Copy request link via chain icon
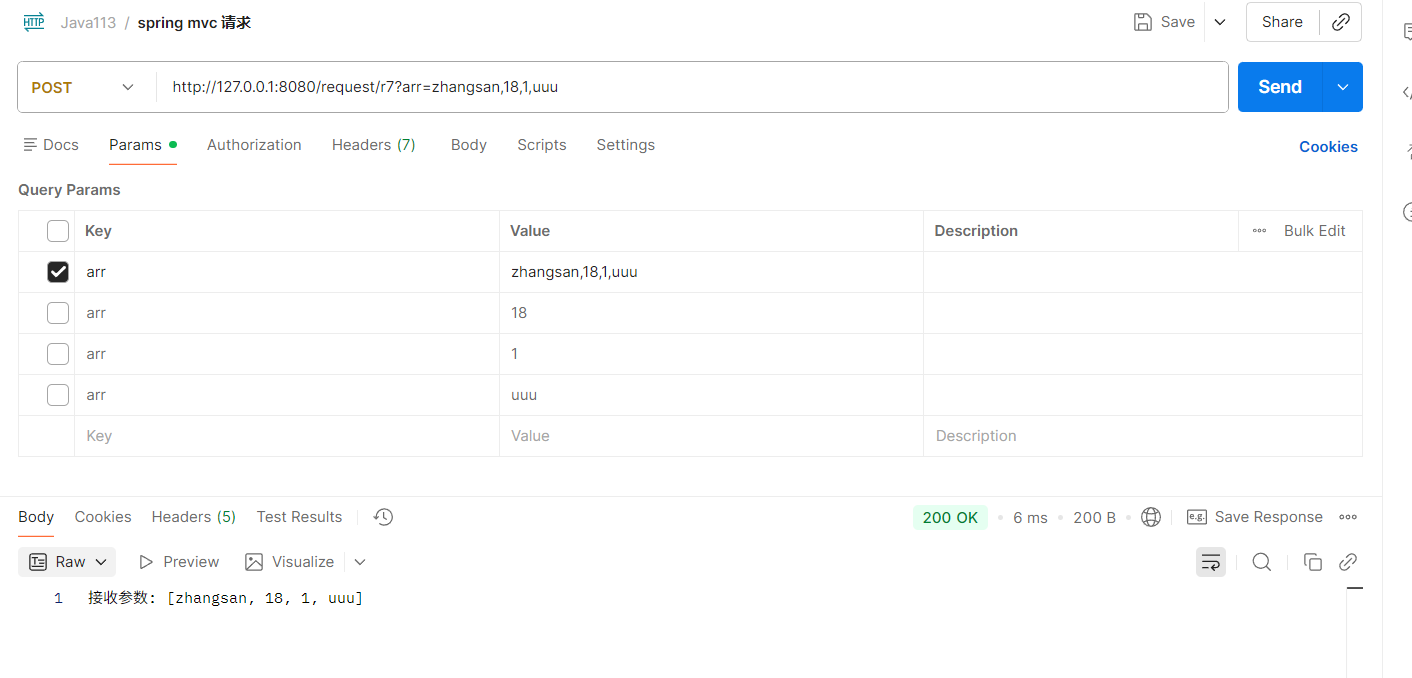 (x=1341, y=22)
